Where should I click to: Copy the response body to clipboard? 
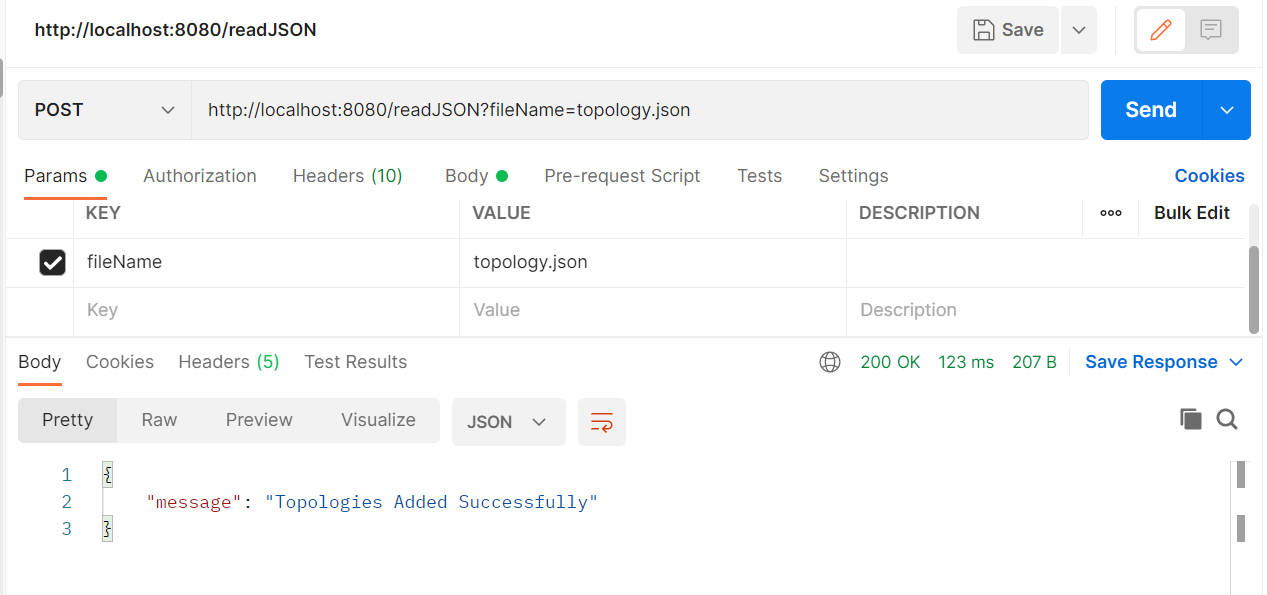(x=1190, y=419)
